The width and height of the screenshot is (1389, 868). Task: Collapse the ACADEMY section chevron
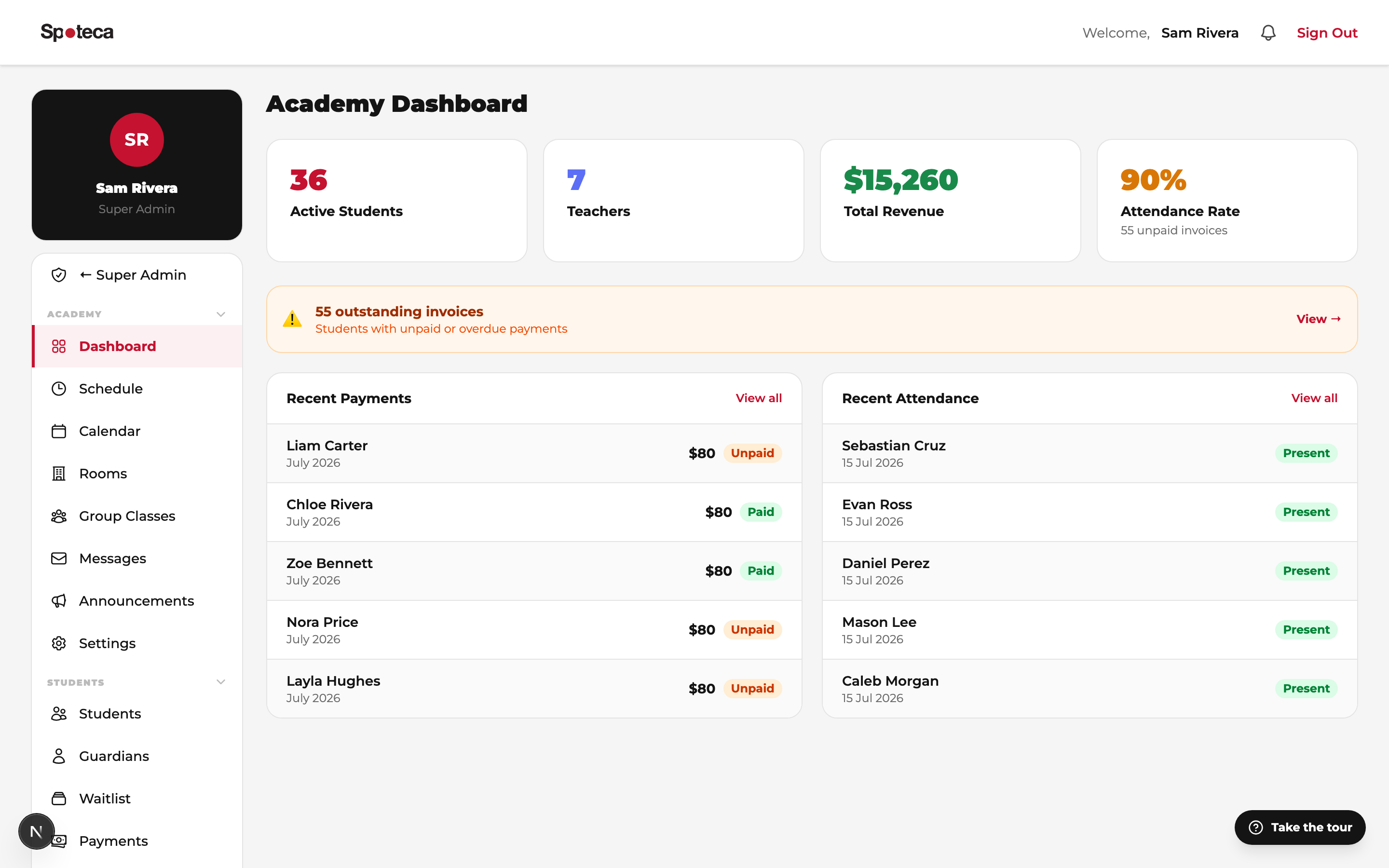click(220, 314)
